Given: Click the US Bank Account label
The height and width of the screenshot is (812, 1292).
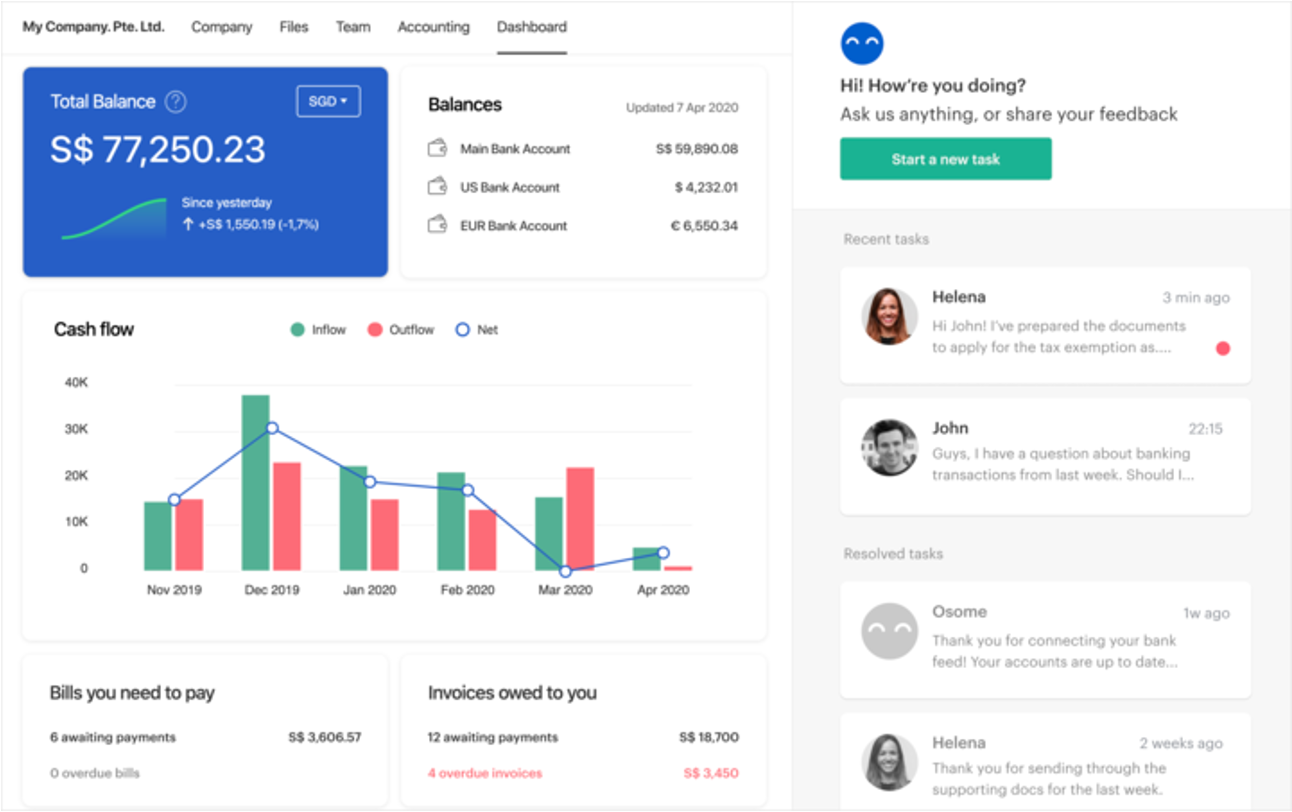Looking at the screenshot, I should 510,187.
